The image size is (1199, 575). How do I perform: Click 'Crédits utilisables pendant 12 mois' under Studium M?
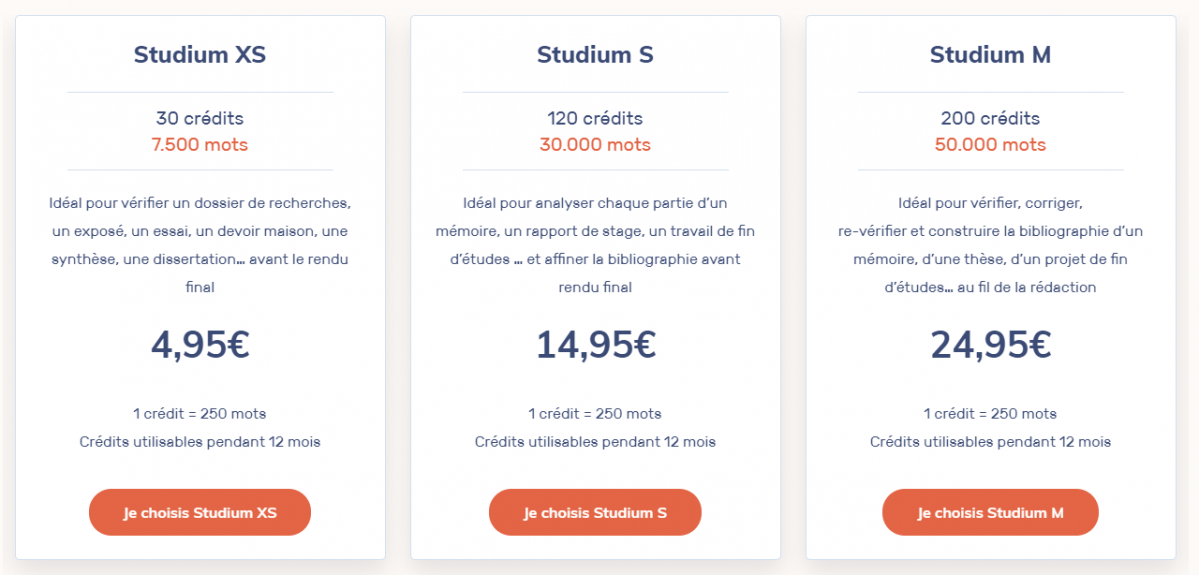coord(990,441)
